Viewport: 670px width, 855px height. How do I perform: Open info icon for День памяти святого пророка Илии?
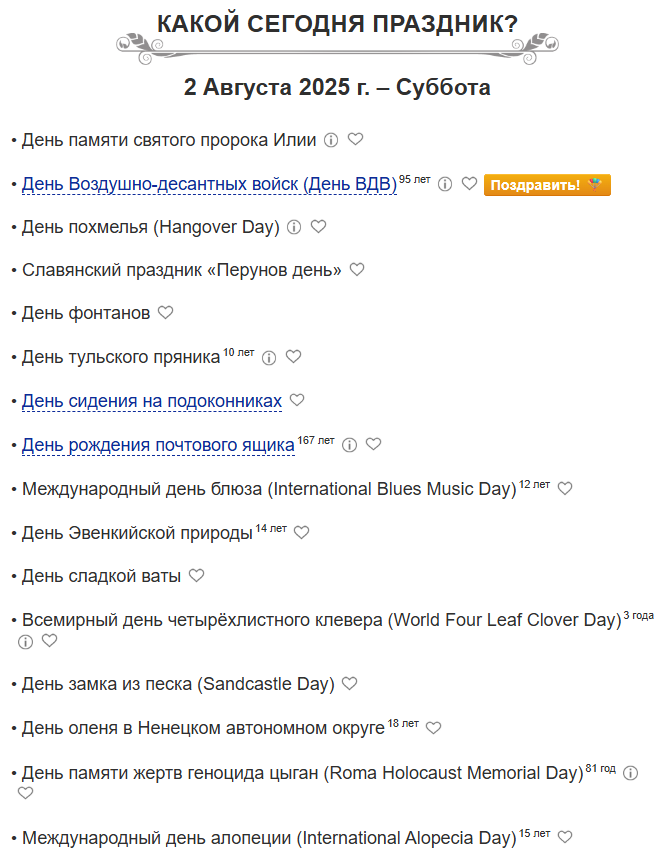tap(331, 140)
